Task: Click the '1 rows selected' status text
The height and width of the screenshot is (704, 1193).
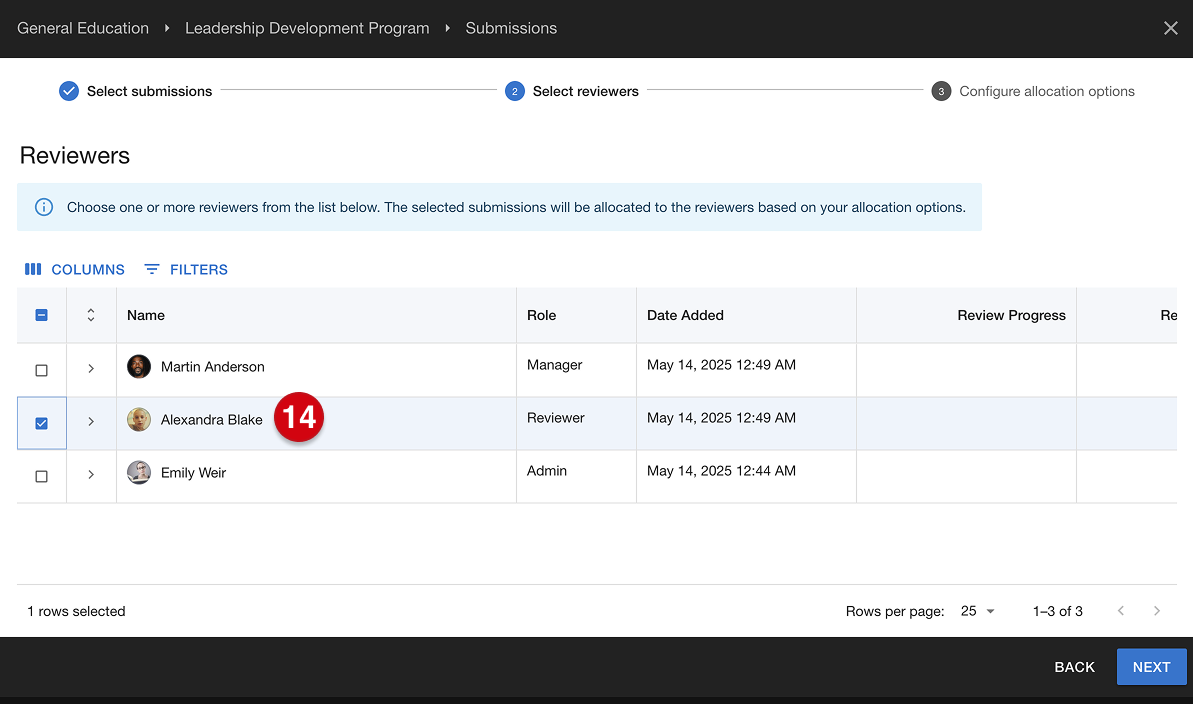Action: [x=76, y=611]
